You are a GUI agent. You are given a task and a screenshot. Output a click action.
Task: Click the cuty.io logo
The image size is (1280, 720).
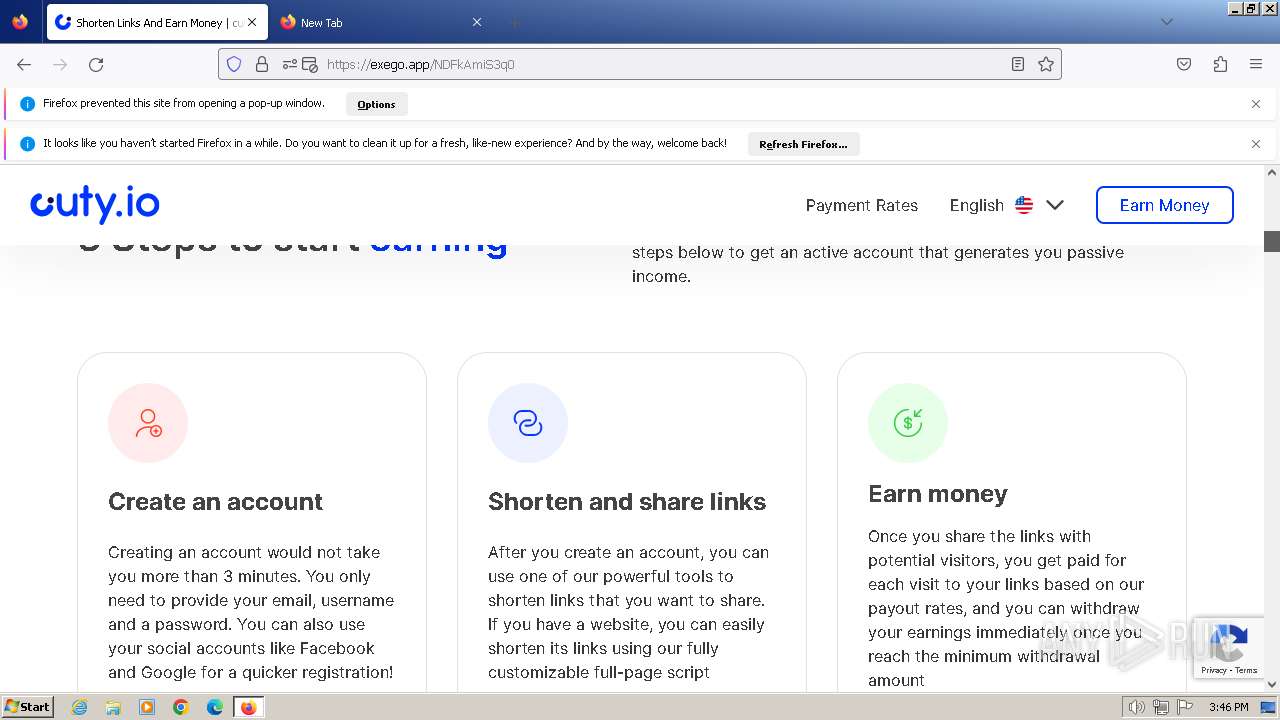coord(95,205)
